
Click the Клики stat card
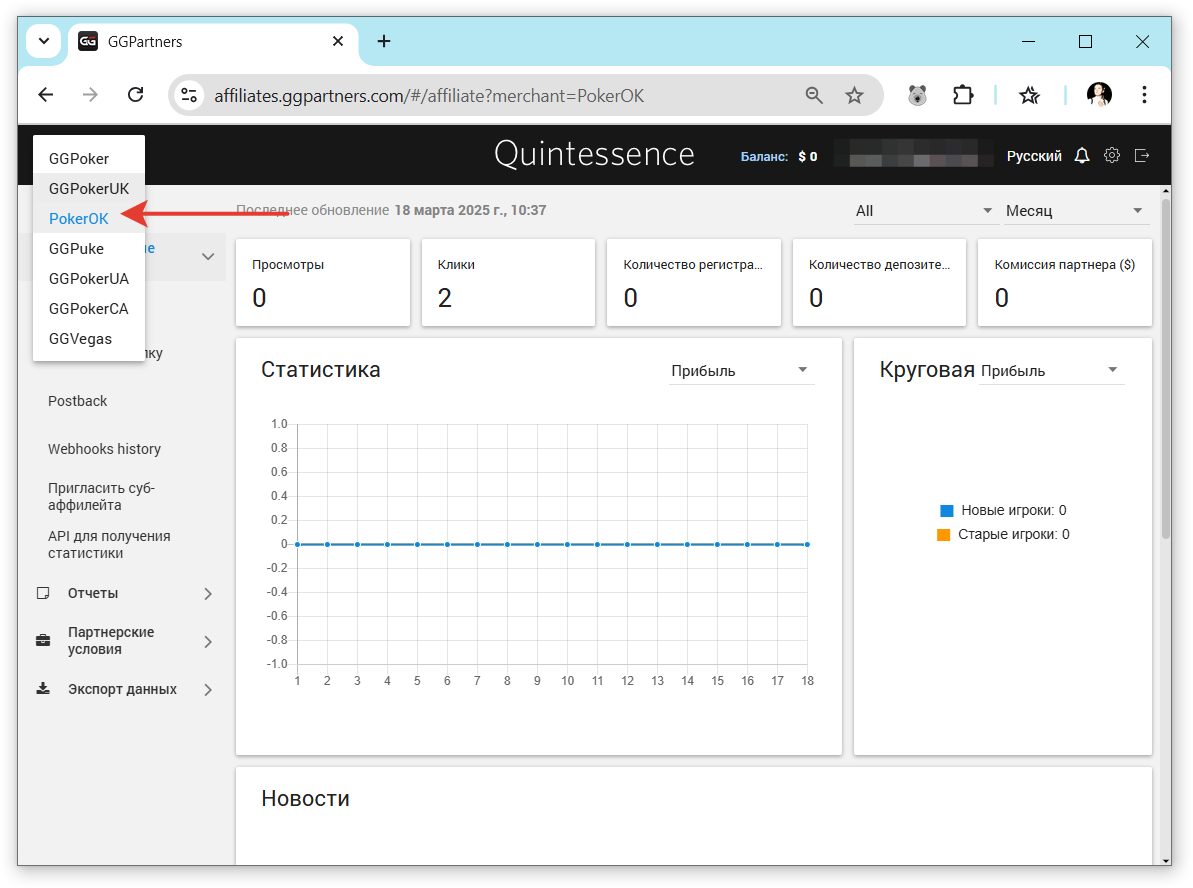(508, 282)
